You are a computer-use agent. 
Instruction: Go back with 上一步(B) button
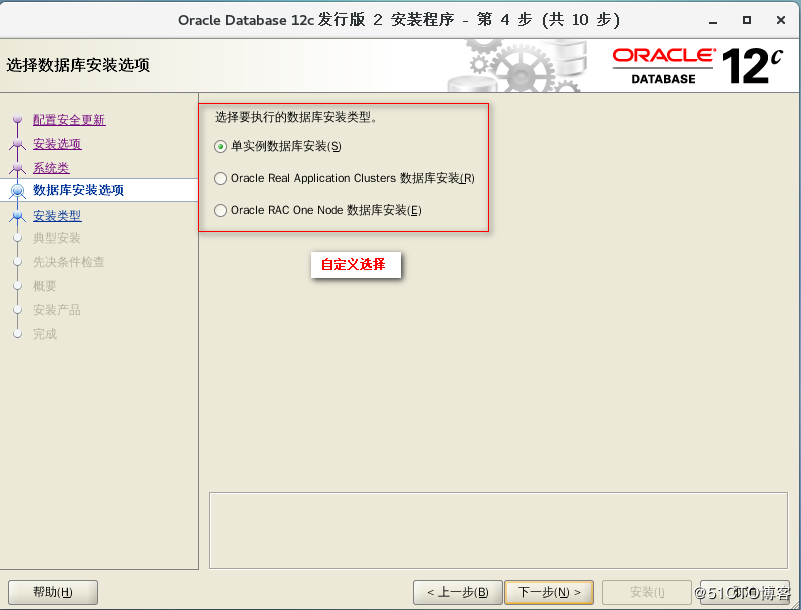click(458, 592)
